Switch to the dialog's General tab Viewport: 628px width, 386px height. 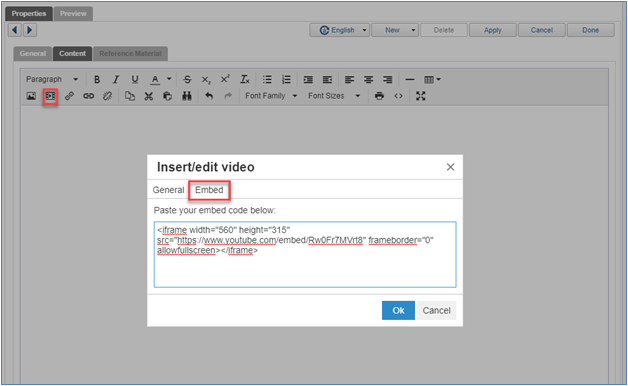[x=168, y=190]
